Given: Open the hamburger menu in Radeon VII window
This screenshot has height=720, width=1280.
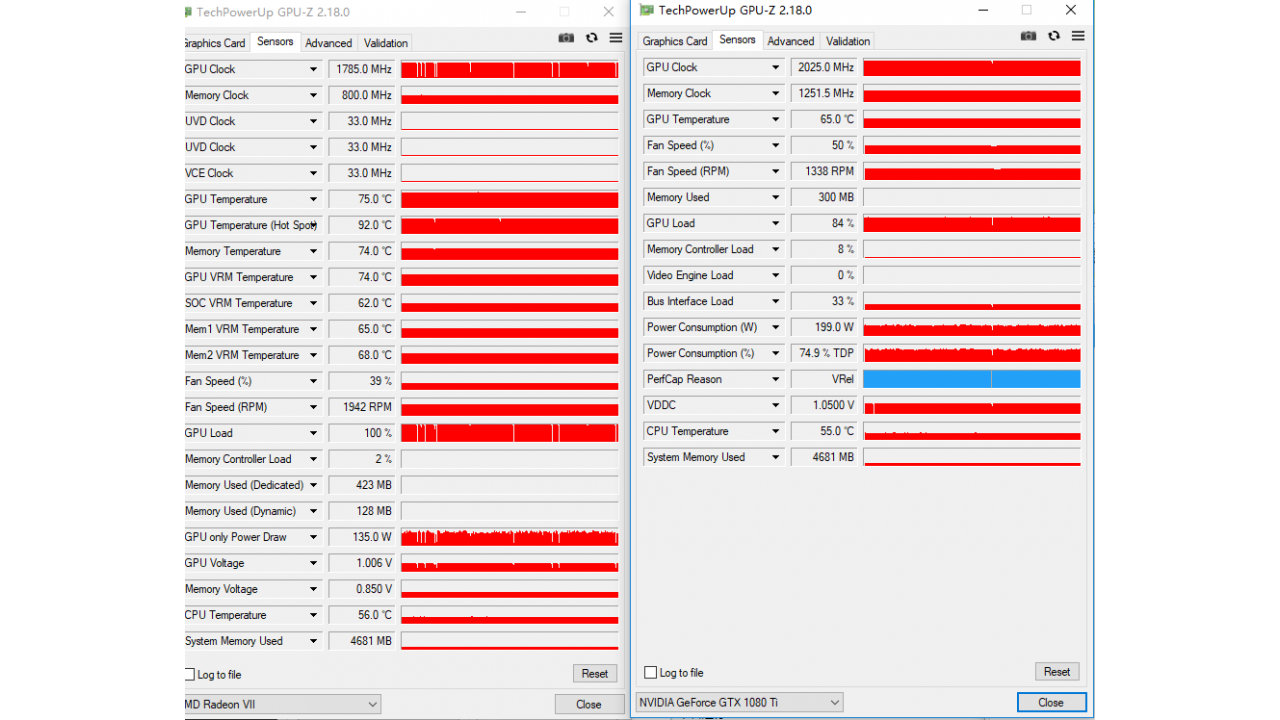Looking at the screenshot, I should pos(616,38).
